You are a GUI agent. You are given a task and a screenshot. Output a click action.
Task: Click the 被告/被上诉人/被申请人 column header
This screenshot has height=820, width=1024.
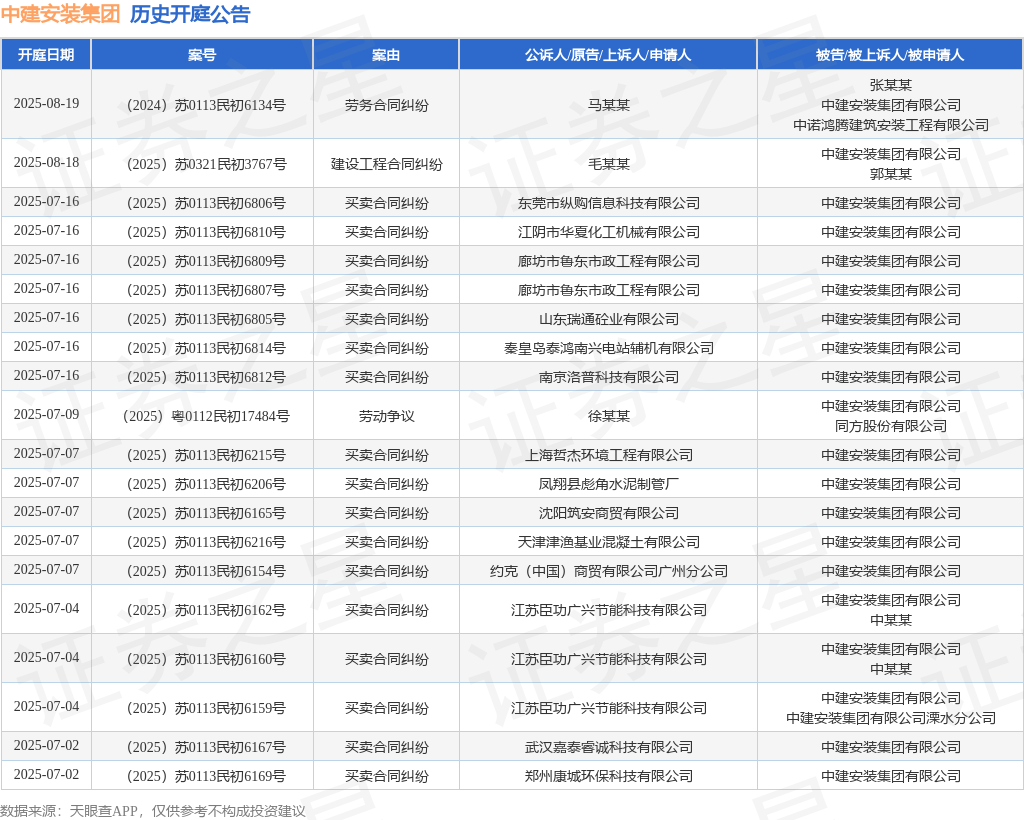pyautogui.click(x=890, y=54)
